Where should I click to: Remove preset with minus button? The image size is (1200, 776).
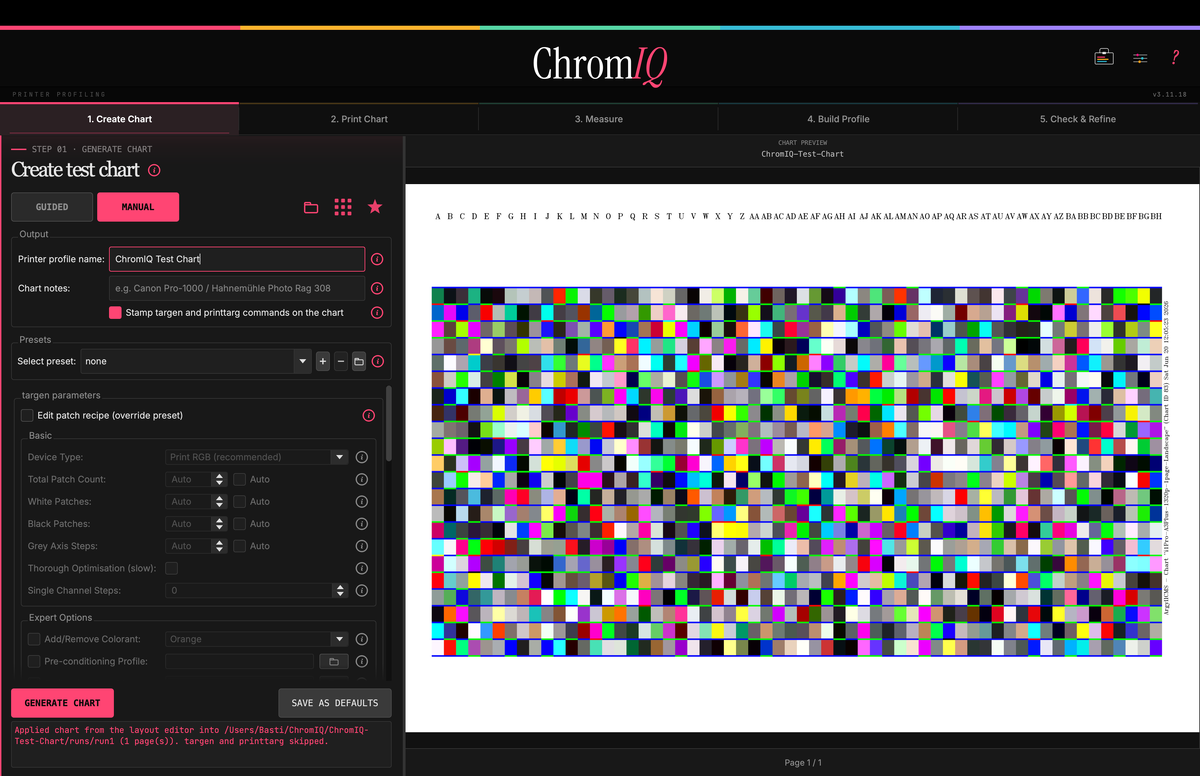pos(341,361)
